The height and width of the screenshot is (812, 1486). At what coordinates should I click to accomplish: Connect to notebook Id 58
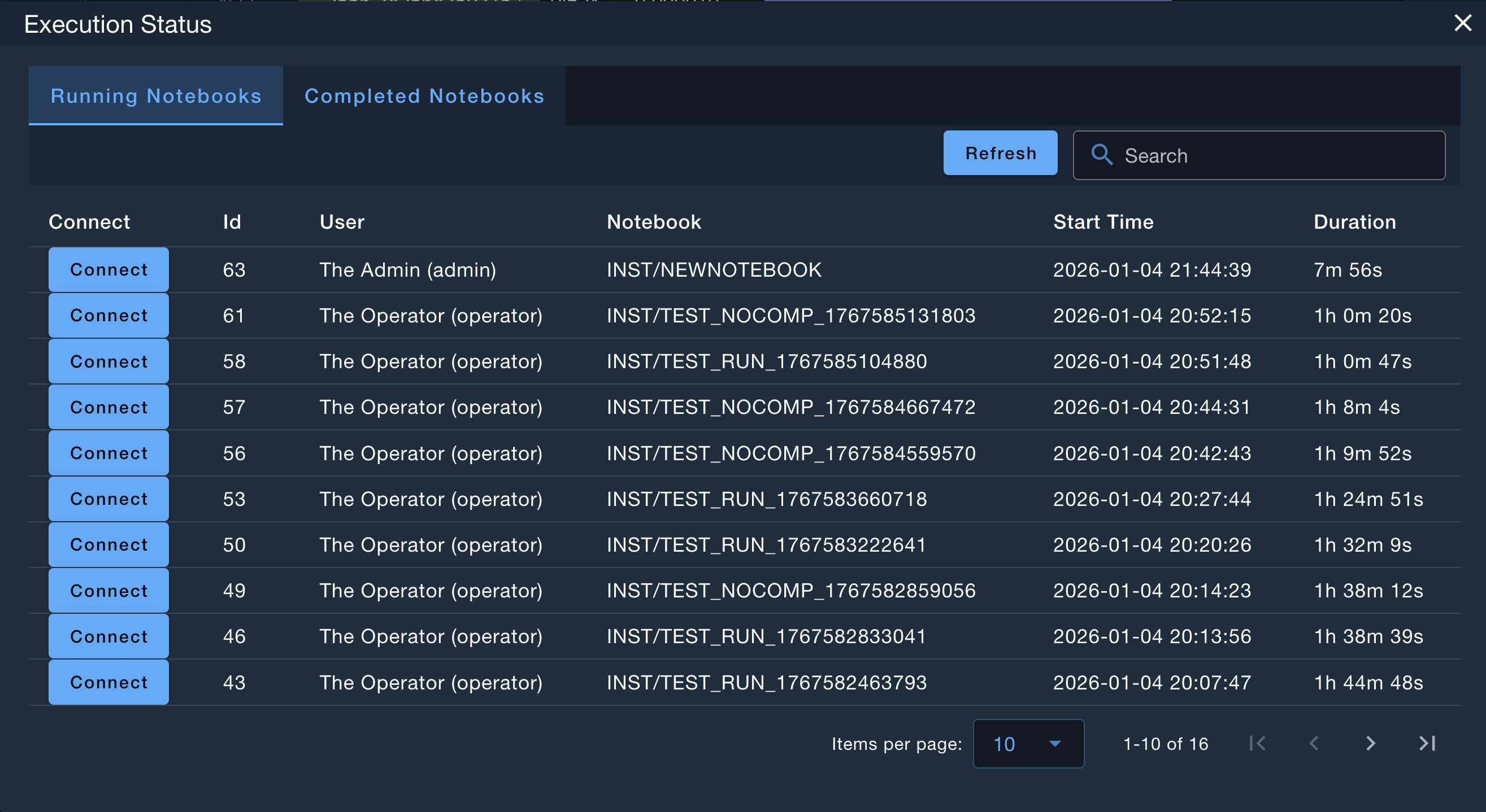108,361
